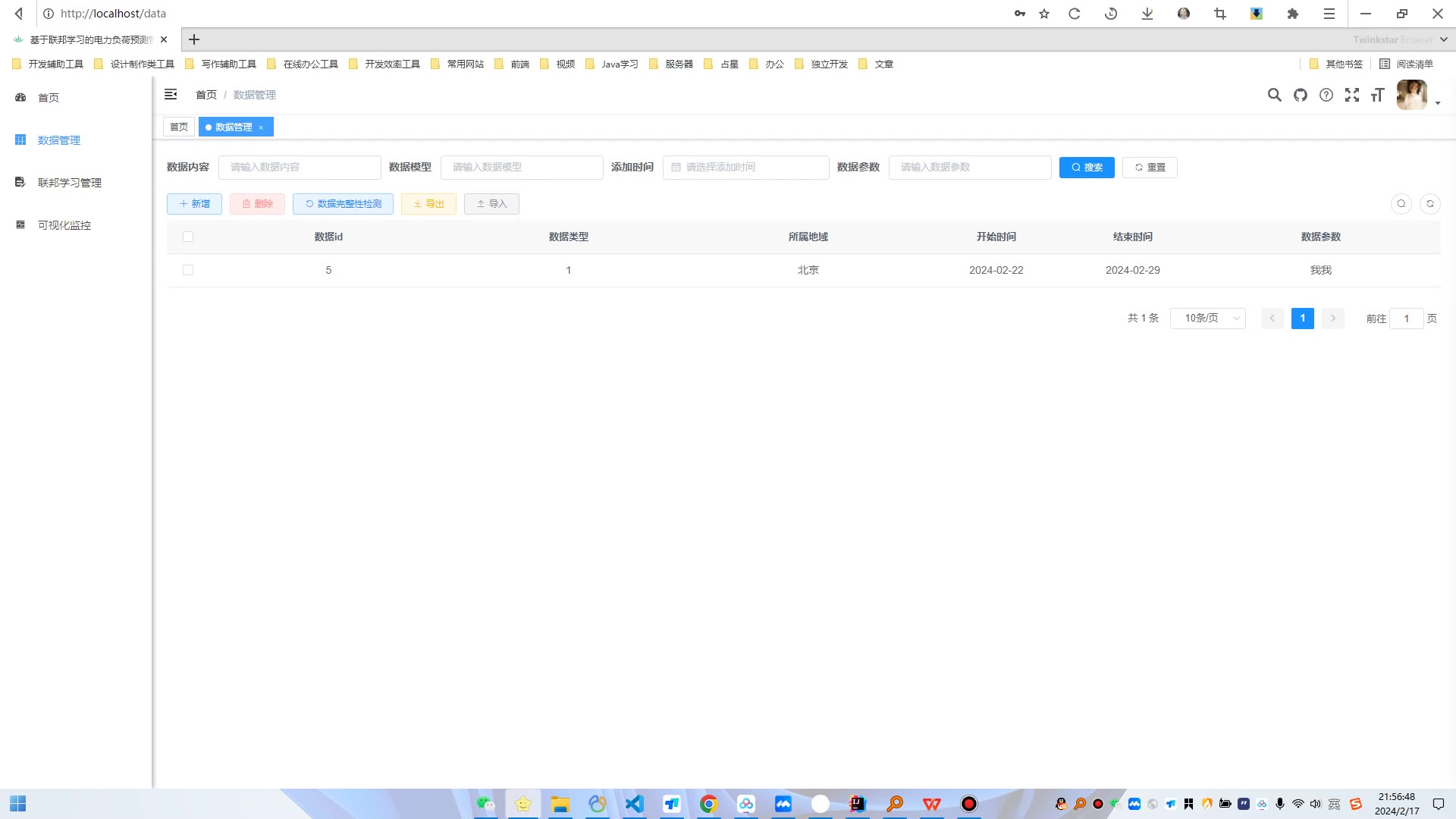Viewport: 1456px width, 819px height.
Task: Hide search bar with round magnifier icon
Action: [1401, 203]
